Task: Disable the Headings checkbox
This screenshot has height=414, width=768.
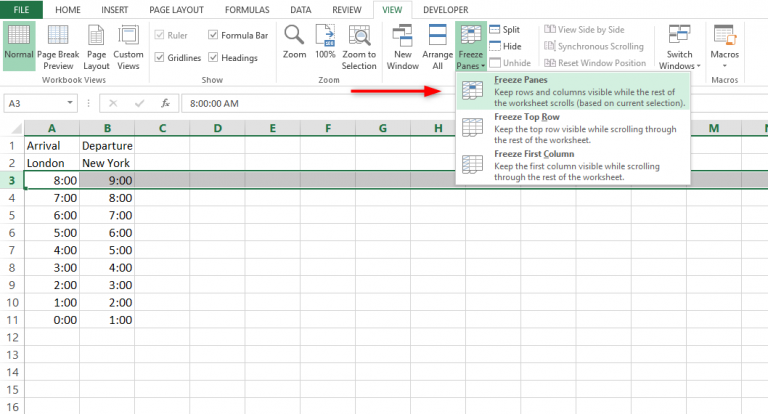Action: pyautogui.click(x=214, y=58)
